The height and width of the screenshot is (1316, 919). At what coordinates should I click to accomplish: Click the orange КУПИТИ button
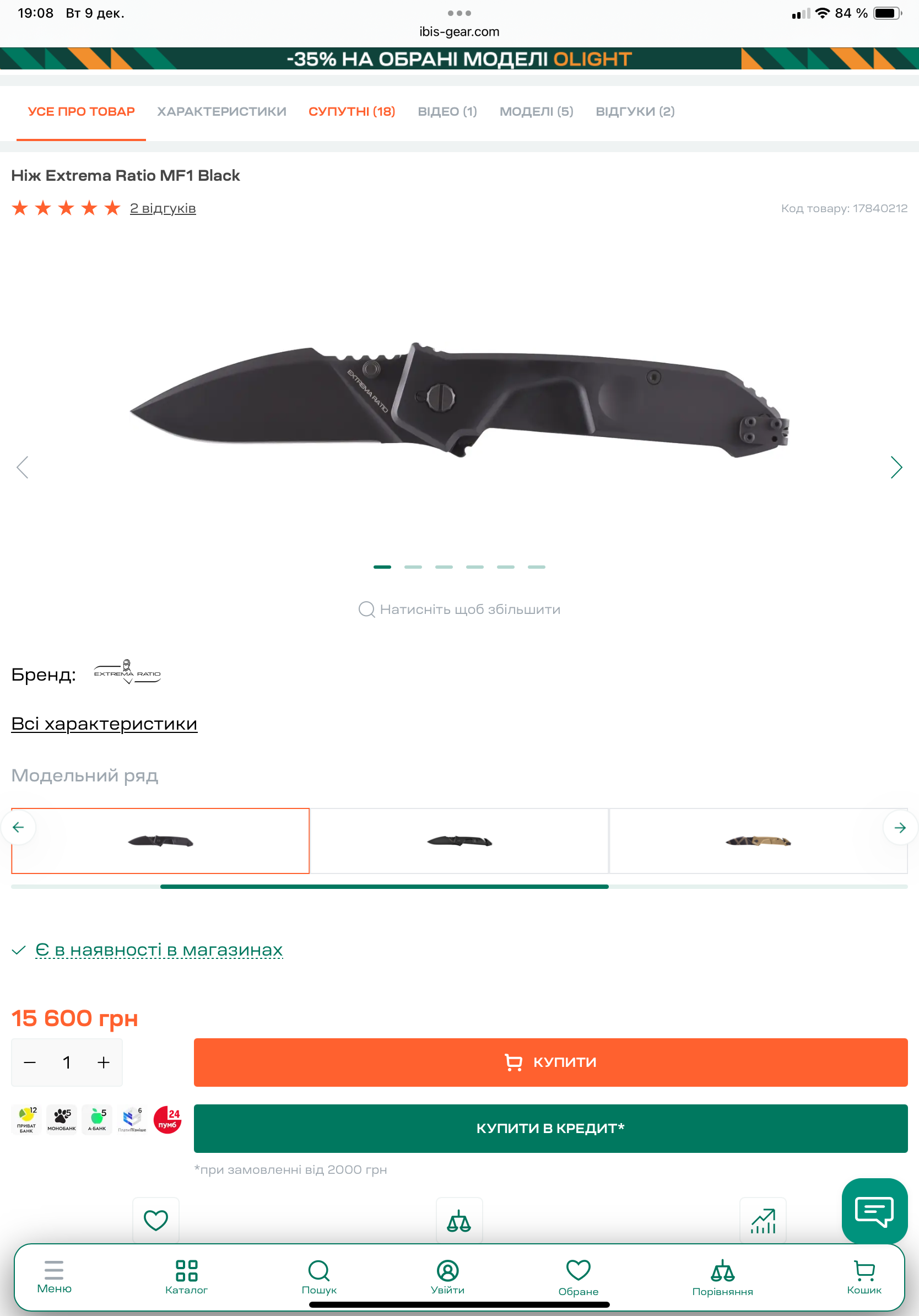point(550,1062)
